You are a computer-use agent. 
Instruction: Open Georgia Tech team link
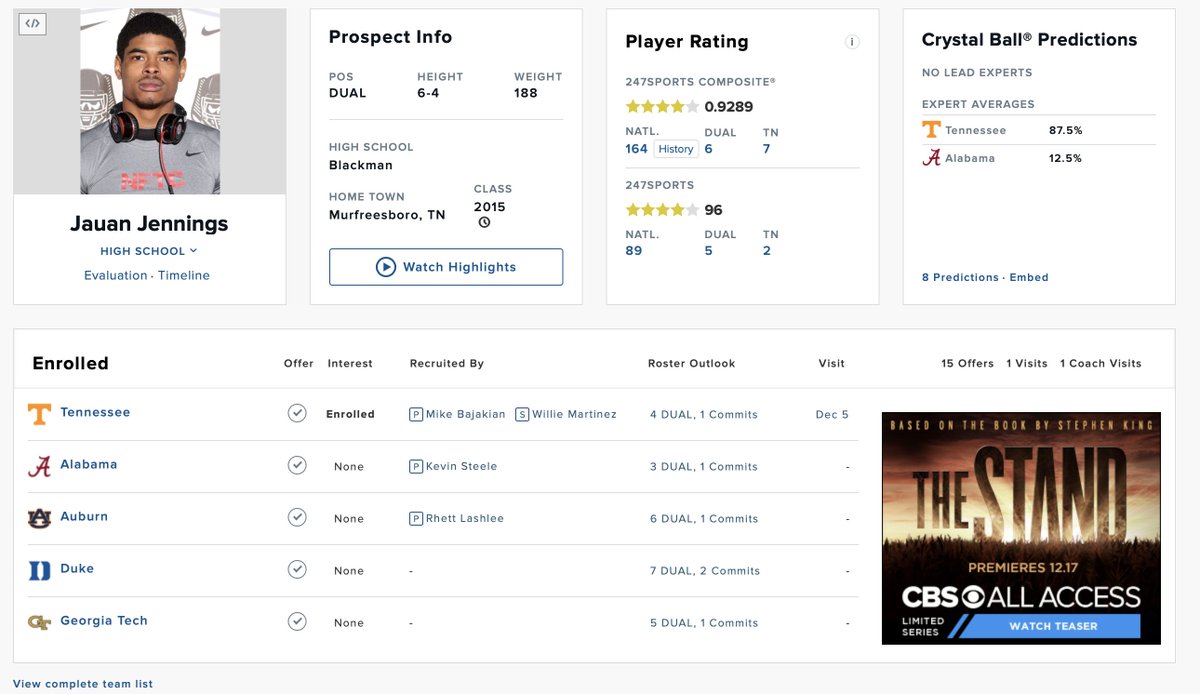point(104,620)
